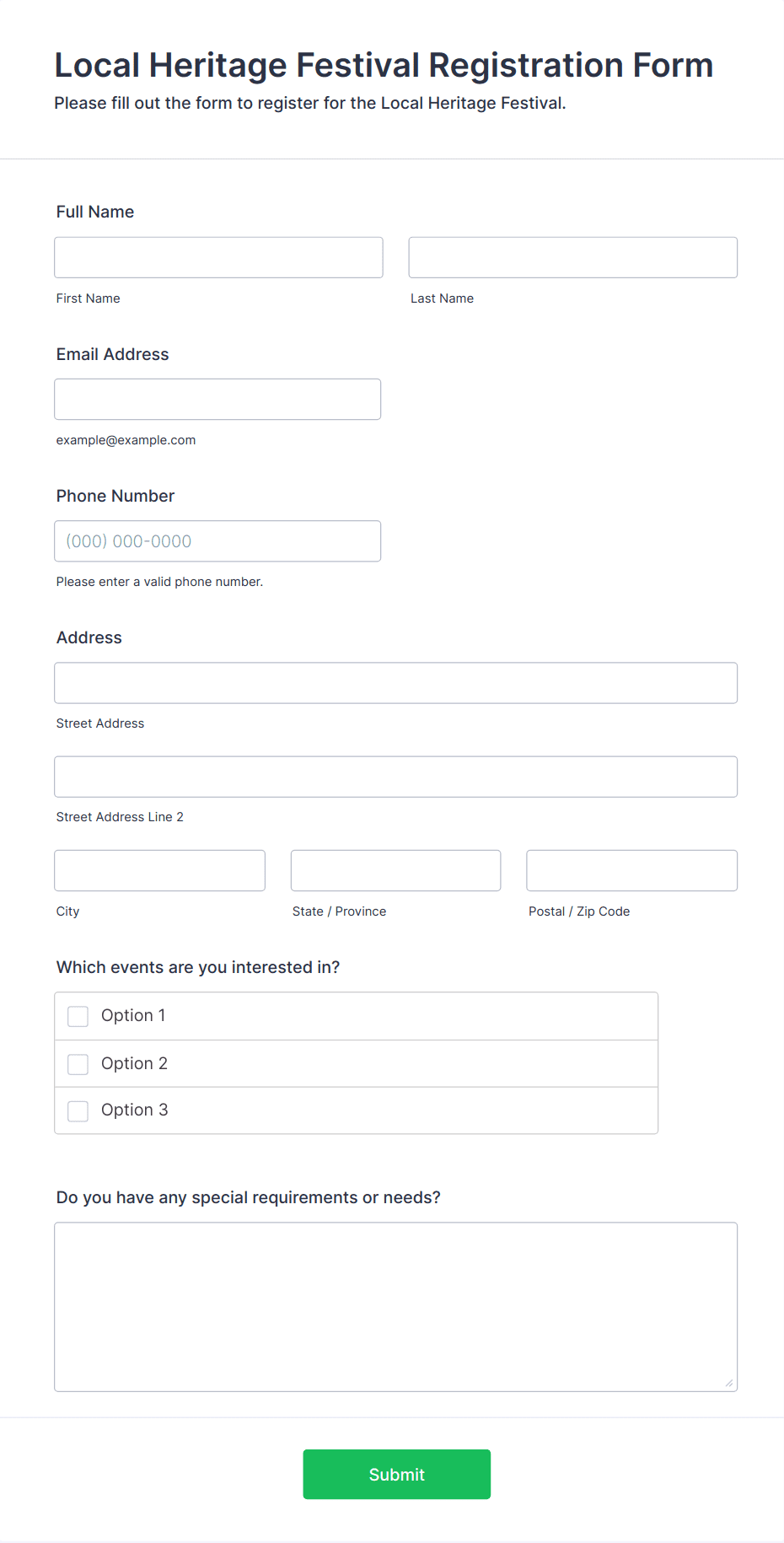Click the Option 3 label text
This screenshot has width=784, height=1543.
tap(135, 1110)
